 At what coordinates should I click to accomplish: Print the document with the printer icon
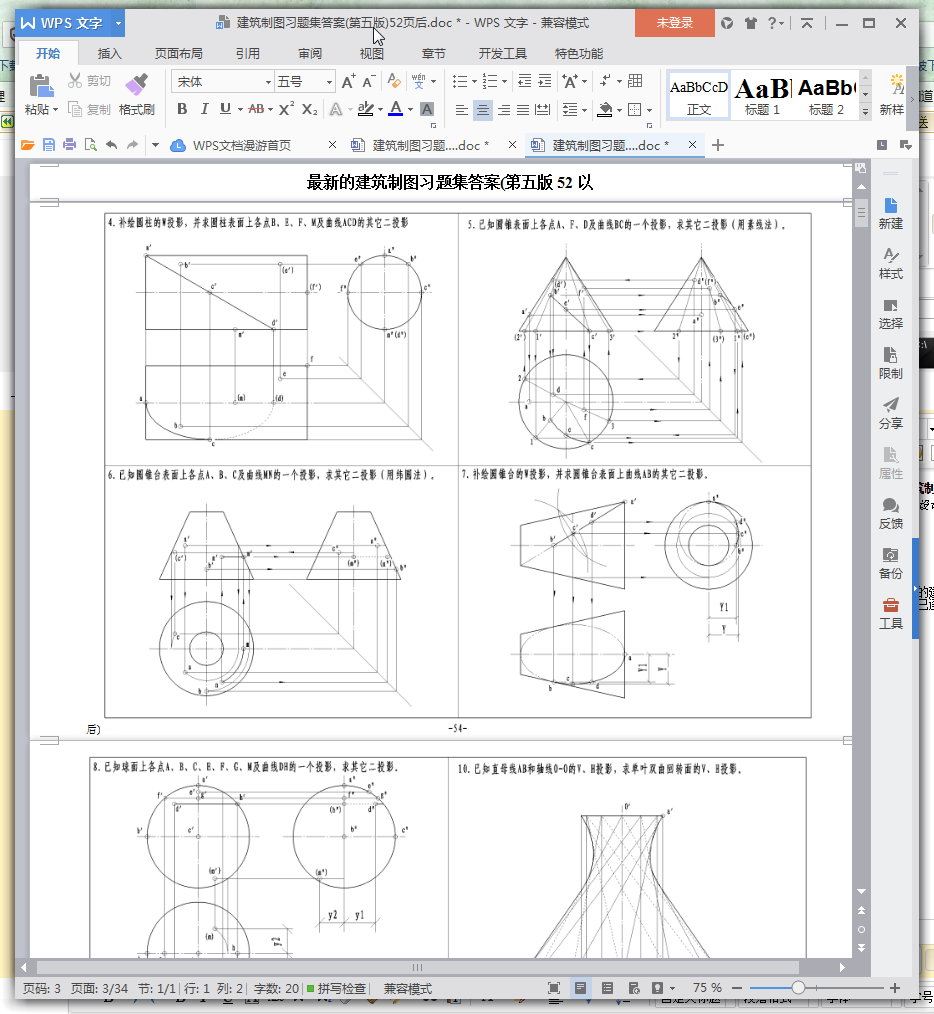(69, 145)
